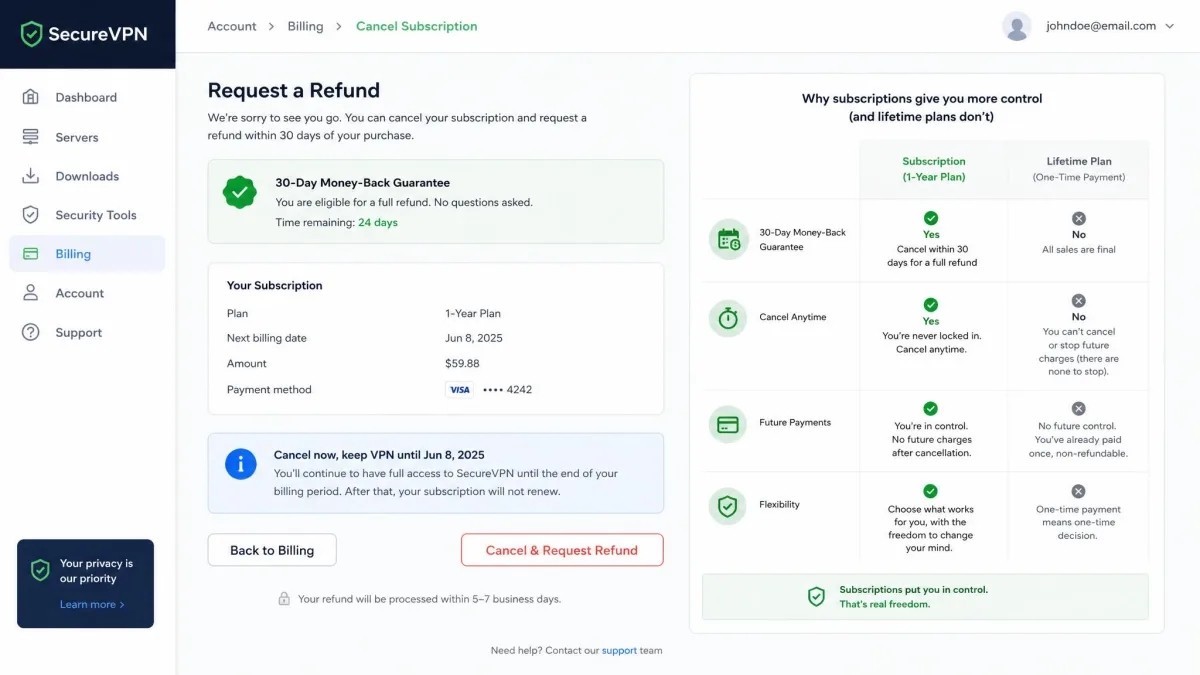Click the Subscription (1-Year Plan) column header
Viewport: 1200px width, 675px height.
(x=934, y=169)
